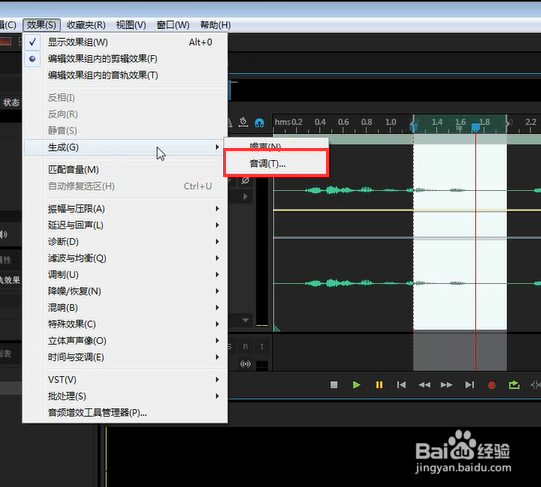Expand VST(V) submenu
Image resolution: width=541 pixels, height=487 pixels.
click(125, 380)
